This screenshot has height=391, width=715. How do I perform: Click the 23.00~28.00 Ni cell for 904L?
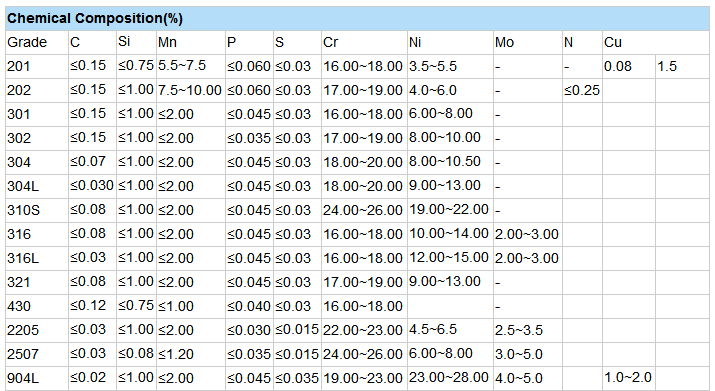click(x=450, y=378)
